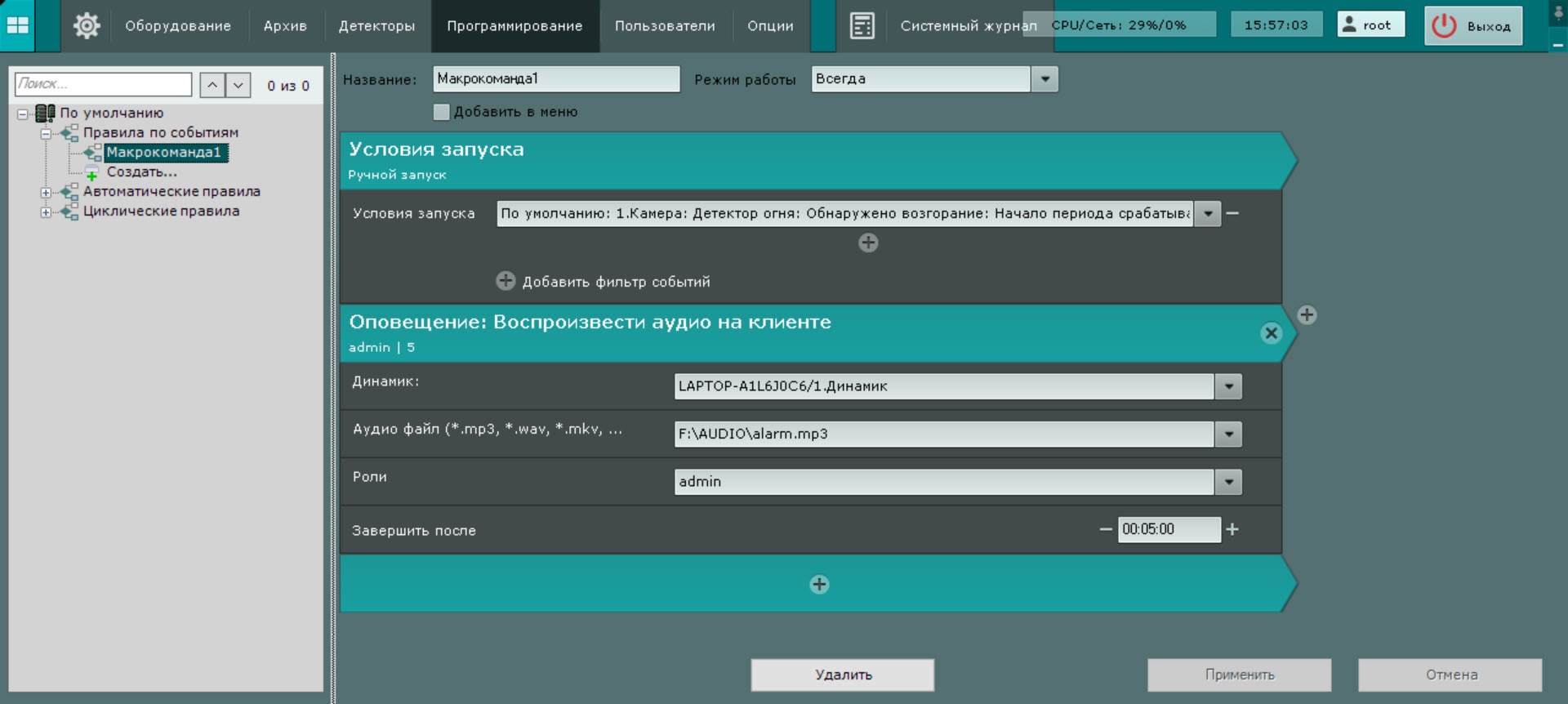
Task: Switch to the 'Детекторы' tab
Action: point(376,26)
